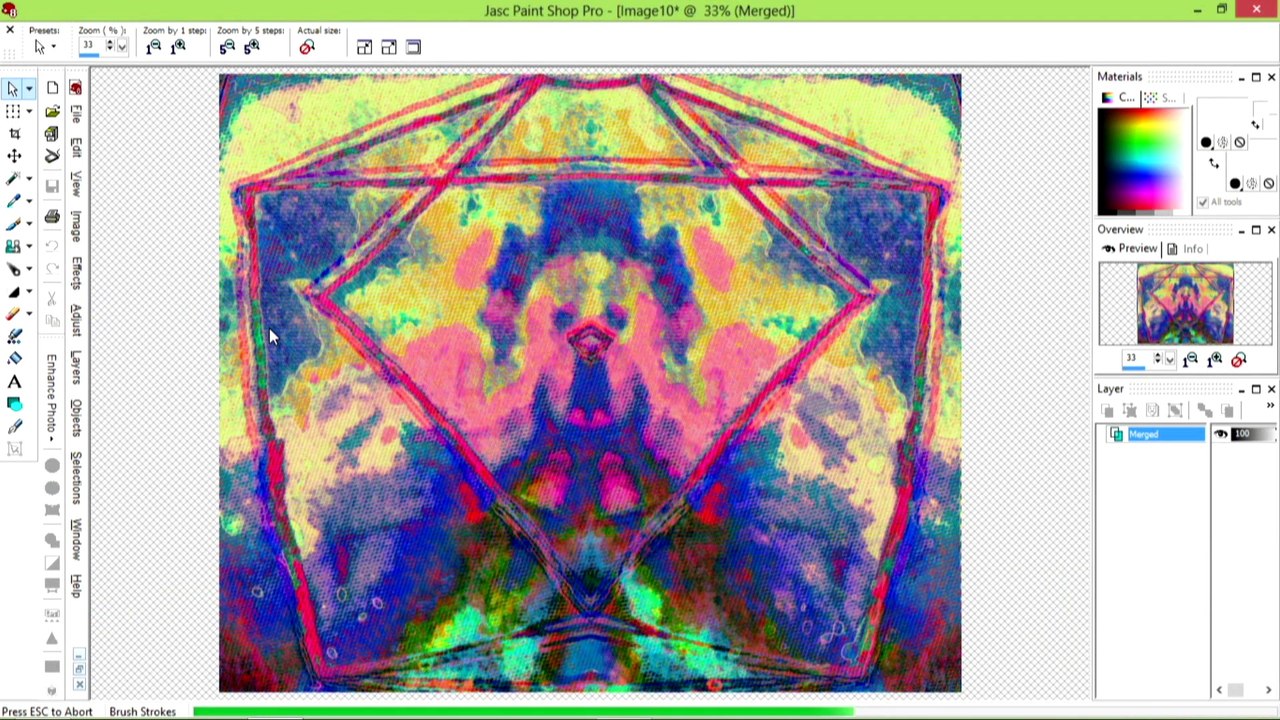Switch to the Info tab in Overview
The width and height of the screenshot is (1280, 720).
click(x=1186, y=249)
